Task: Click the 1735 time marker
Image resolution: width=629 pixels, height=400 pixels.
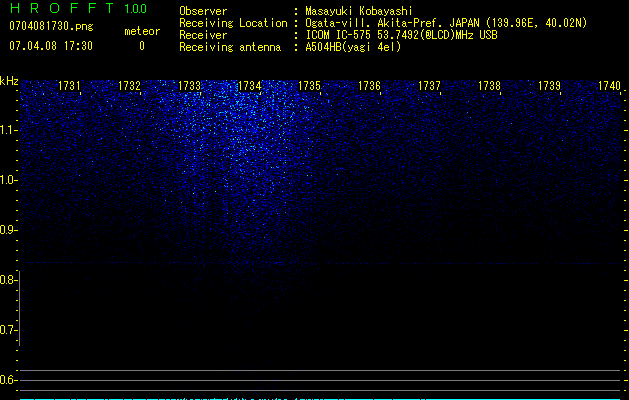Action: (310, 86)
